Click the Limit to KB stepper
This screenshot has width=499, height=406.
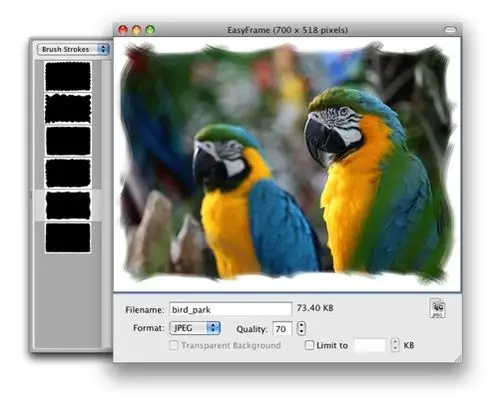395,345
